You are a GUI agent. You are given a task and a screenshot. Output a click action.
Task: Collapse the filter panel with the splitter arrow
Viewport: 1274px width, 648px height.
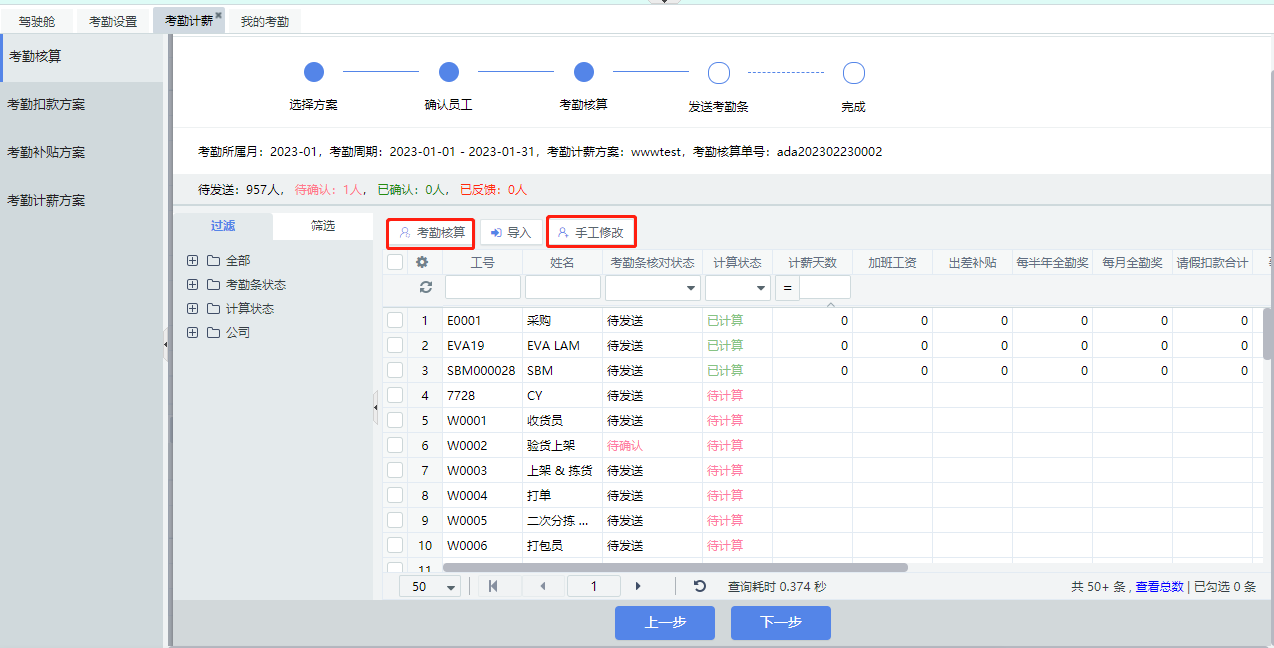[375, 407]
